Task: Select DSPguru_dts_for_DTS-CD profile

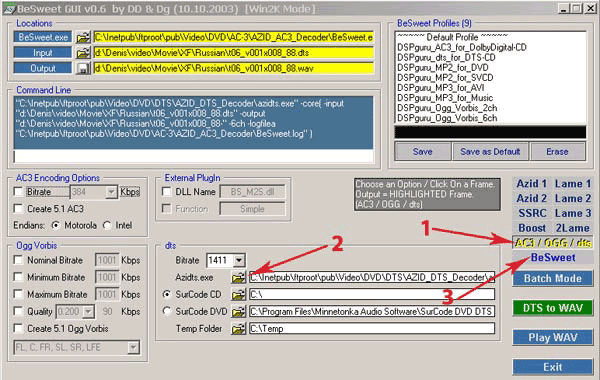Action: pyautogui.click(x=490, y=57)
